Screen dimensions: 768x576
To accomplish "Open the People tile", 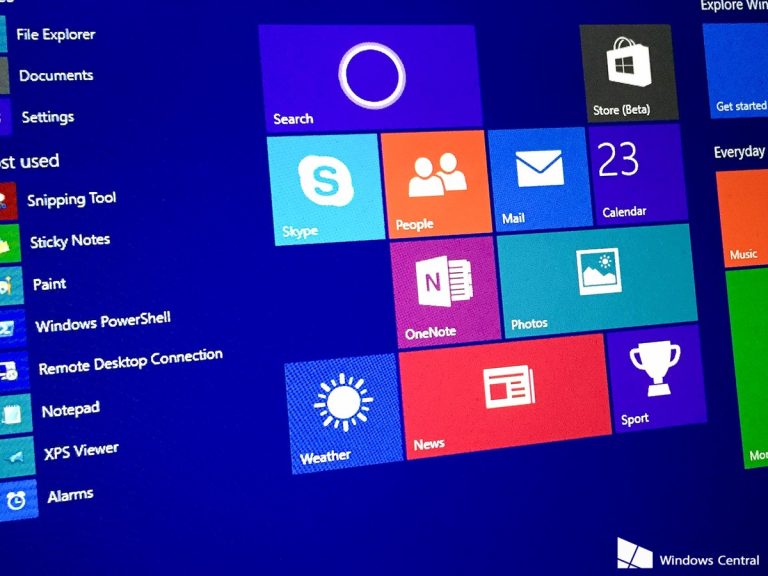I will (x=438, y=182).
